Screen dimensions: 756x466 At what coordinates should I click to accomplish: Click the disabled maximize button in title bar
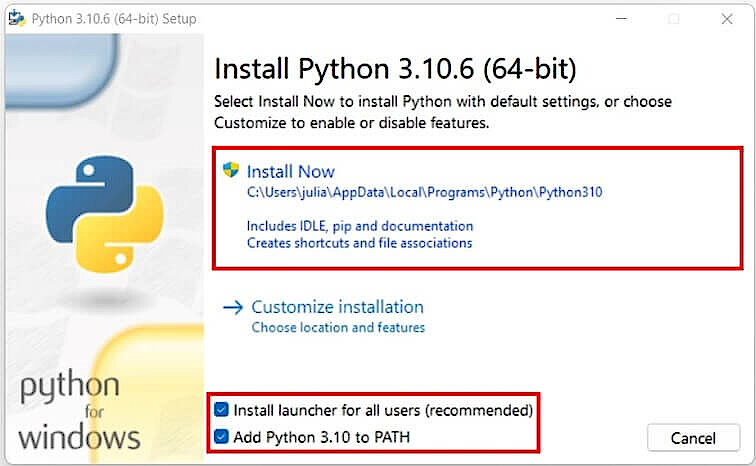(x=673, y=19)
